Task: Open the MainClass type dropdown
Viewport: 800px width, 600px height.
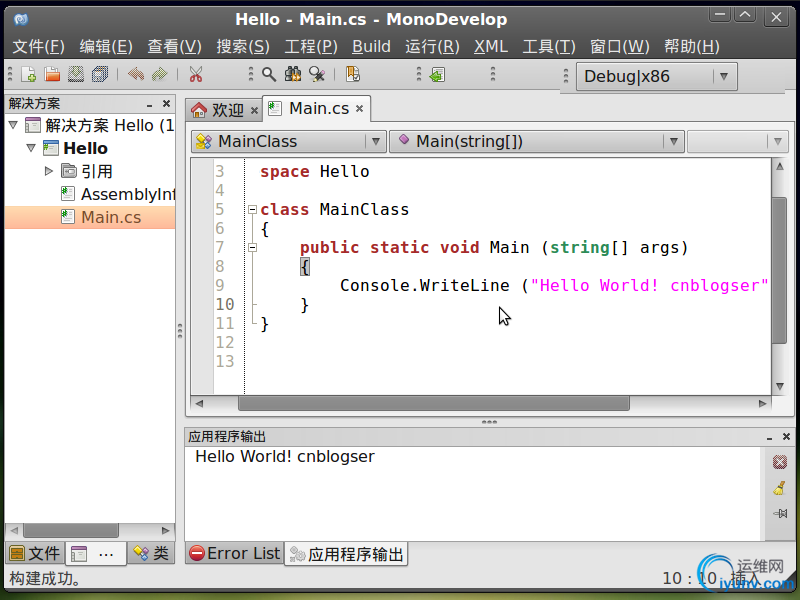Action: point(288,141)
